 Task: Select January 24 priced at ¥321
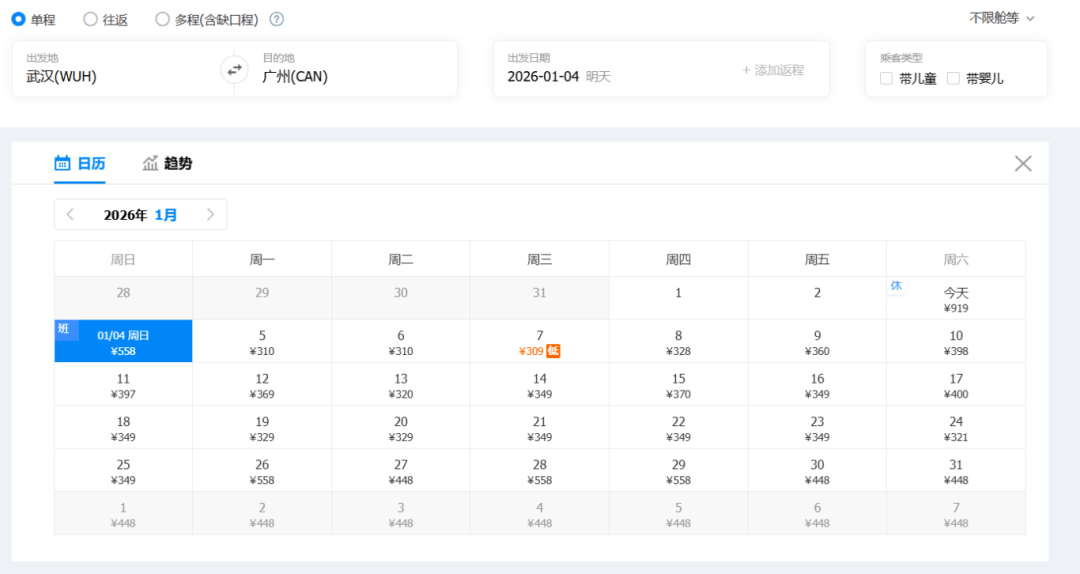point(956,428)
